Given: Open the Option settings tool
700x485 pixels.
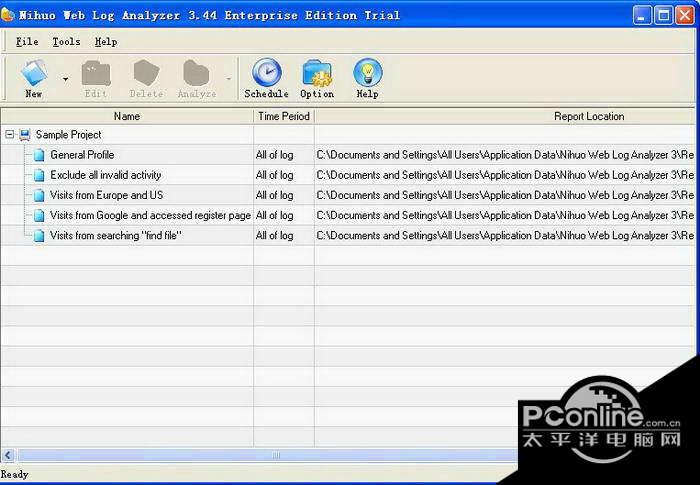Looking at the screenshot, I should 317,79.
